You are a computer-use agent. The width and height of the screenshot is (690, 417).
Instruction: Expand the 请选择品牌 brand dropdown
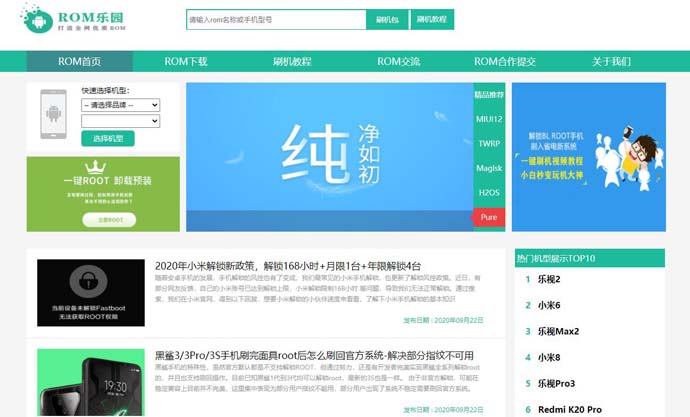click(x=121, y=105)
